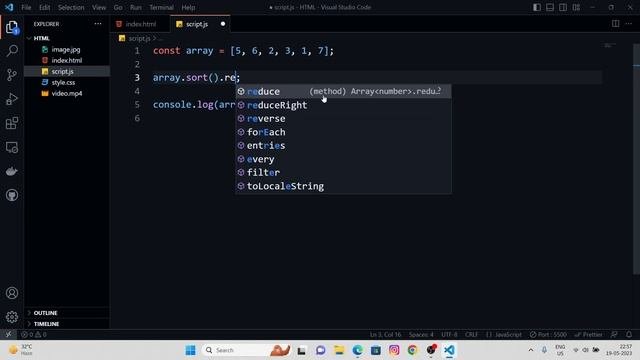Open the View menu

[x=99, y=7]
